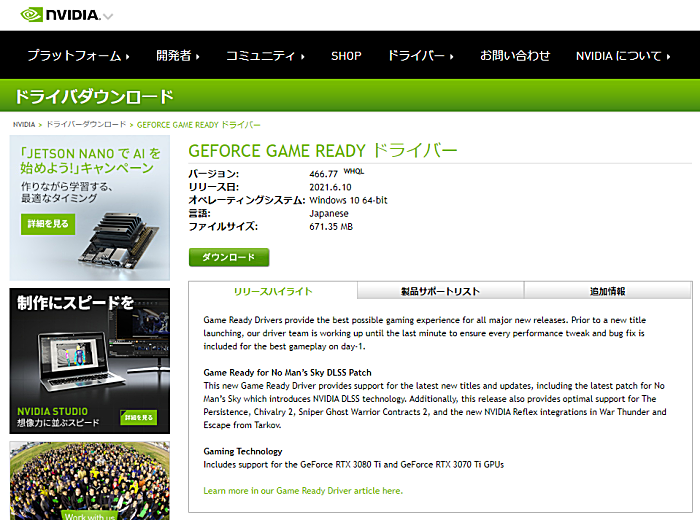Open the Game Ready Driver article link

303,491
